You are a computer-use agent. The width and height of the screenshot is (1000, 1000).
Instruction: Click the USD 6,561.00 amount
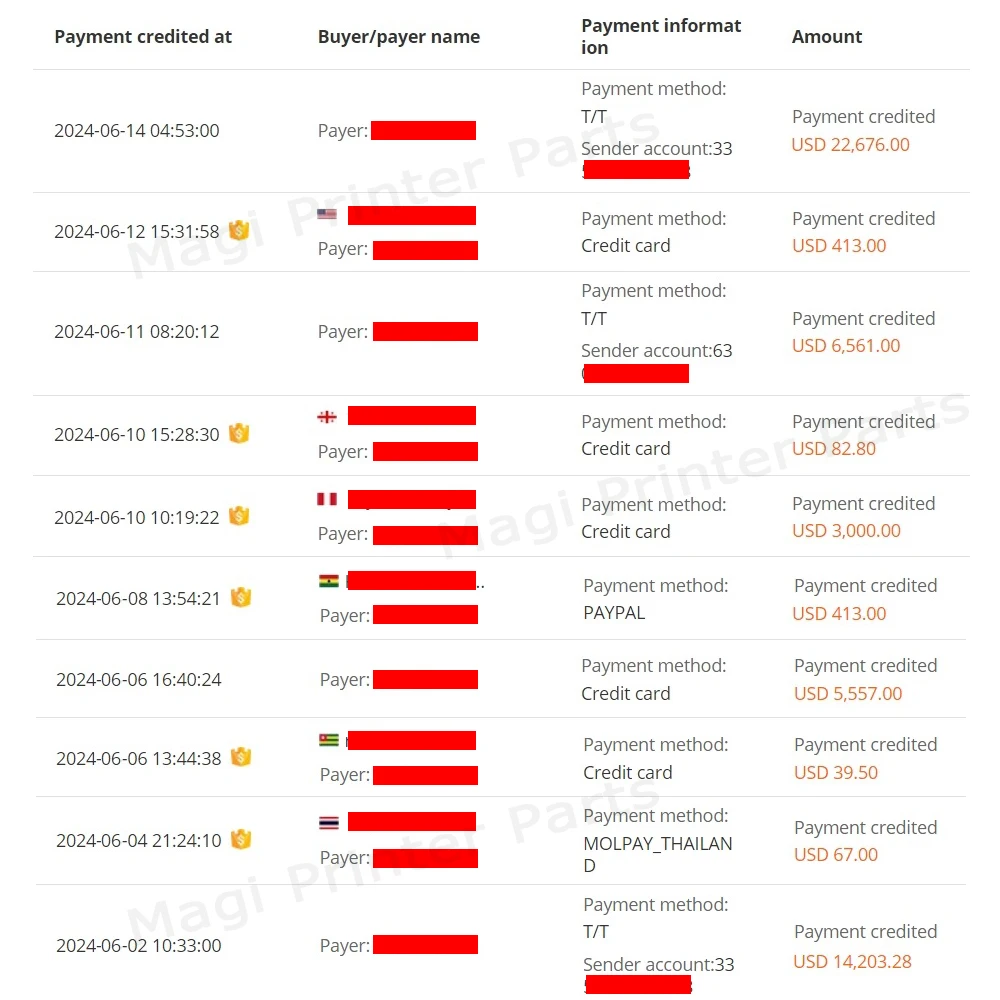click(846, 346)
